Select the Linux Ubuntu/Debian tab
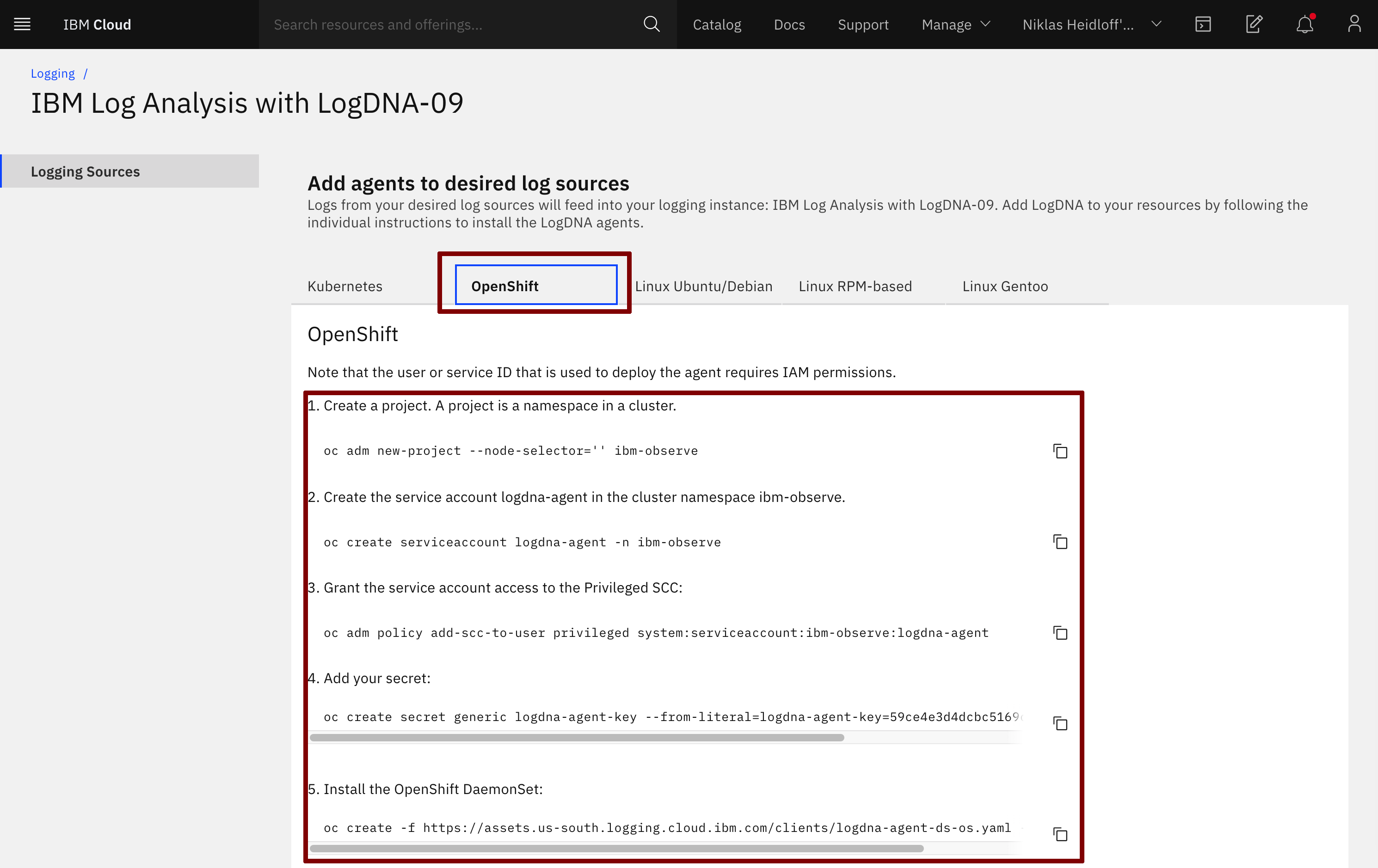 coord(703,286)
